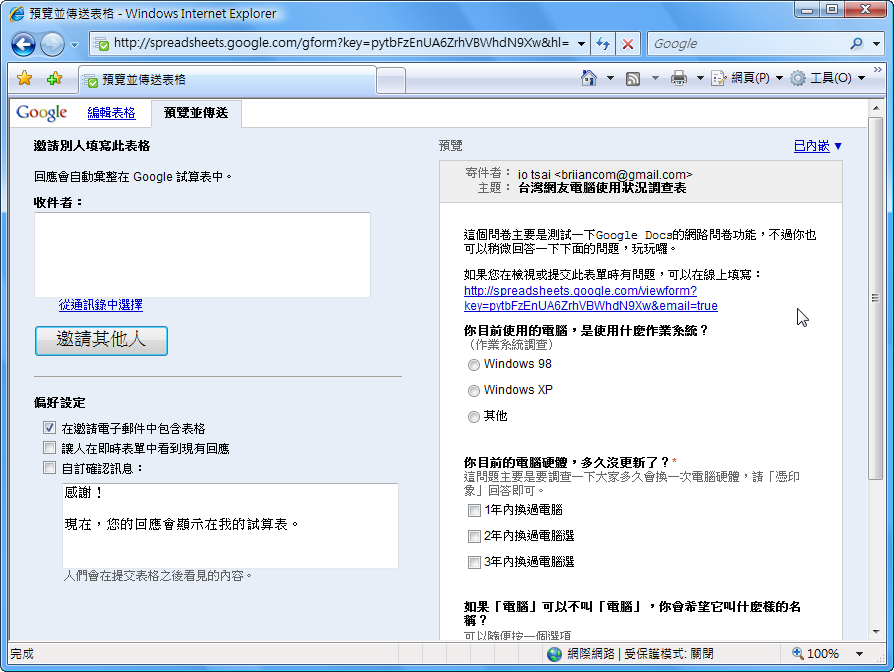894x672 pixels.
Task: Click the Google logo
Action: [42, 113]
